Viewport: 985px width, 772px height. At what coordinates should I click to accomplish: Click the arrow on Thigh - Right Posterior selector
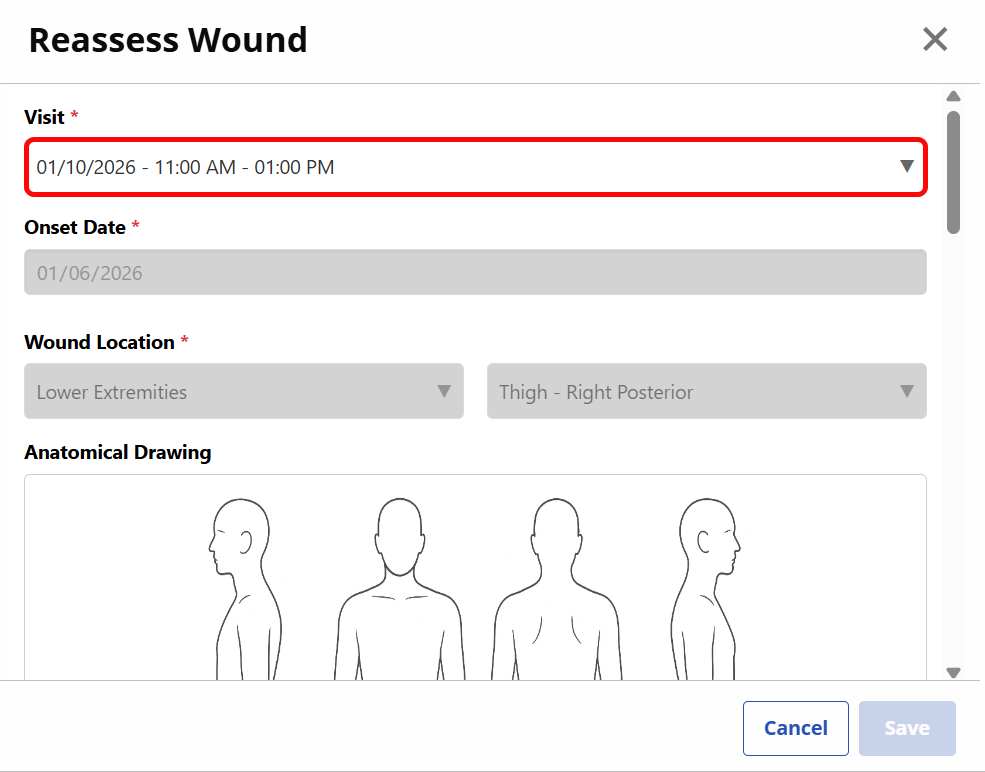[x=906, y=391]
